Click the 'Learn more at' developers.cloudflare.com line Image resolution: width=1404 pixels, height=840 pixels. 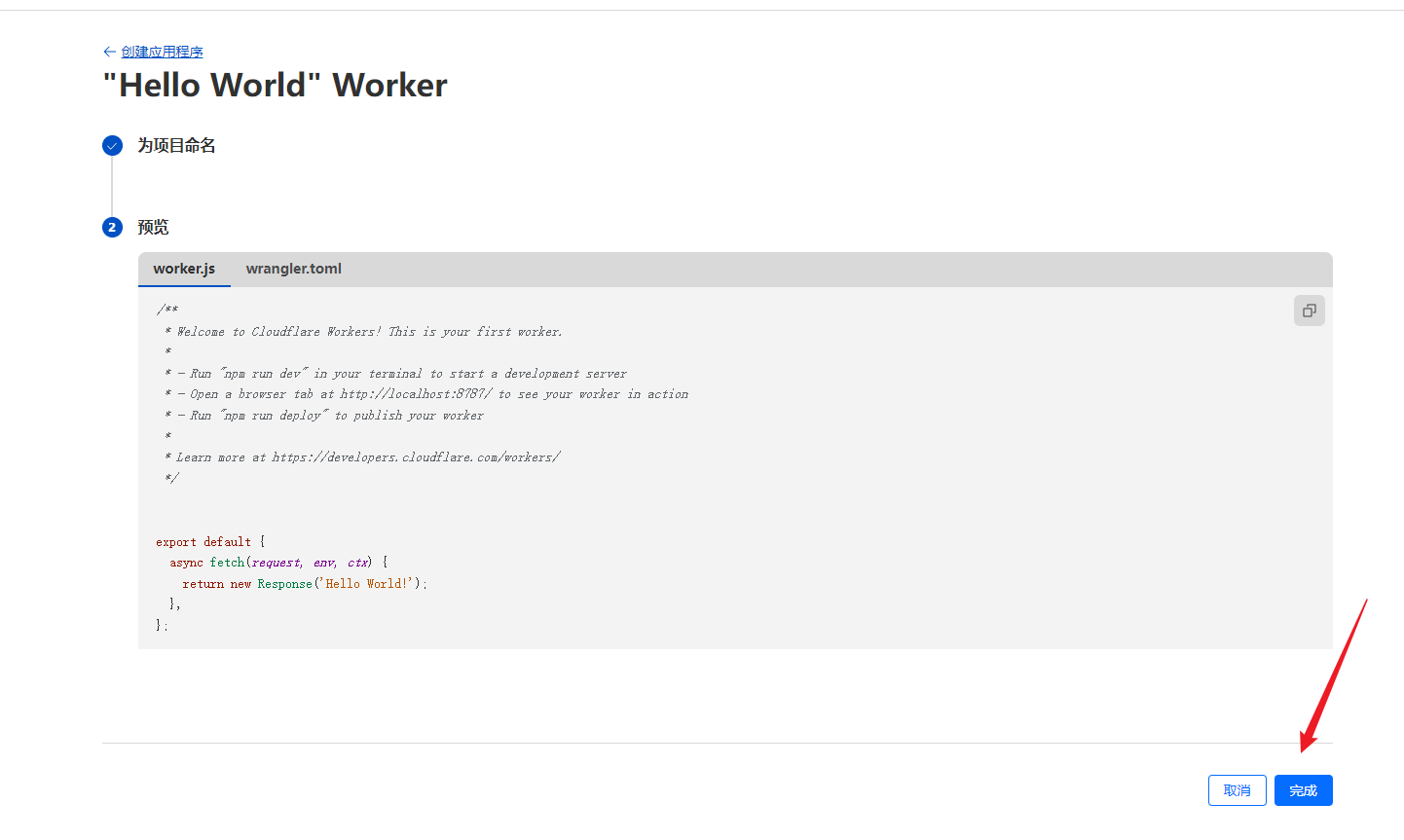362,457
